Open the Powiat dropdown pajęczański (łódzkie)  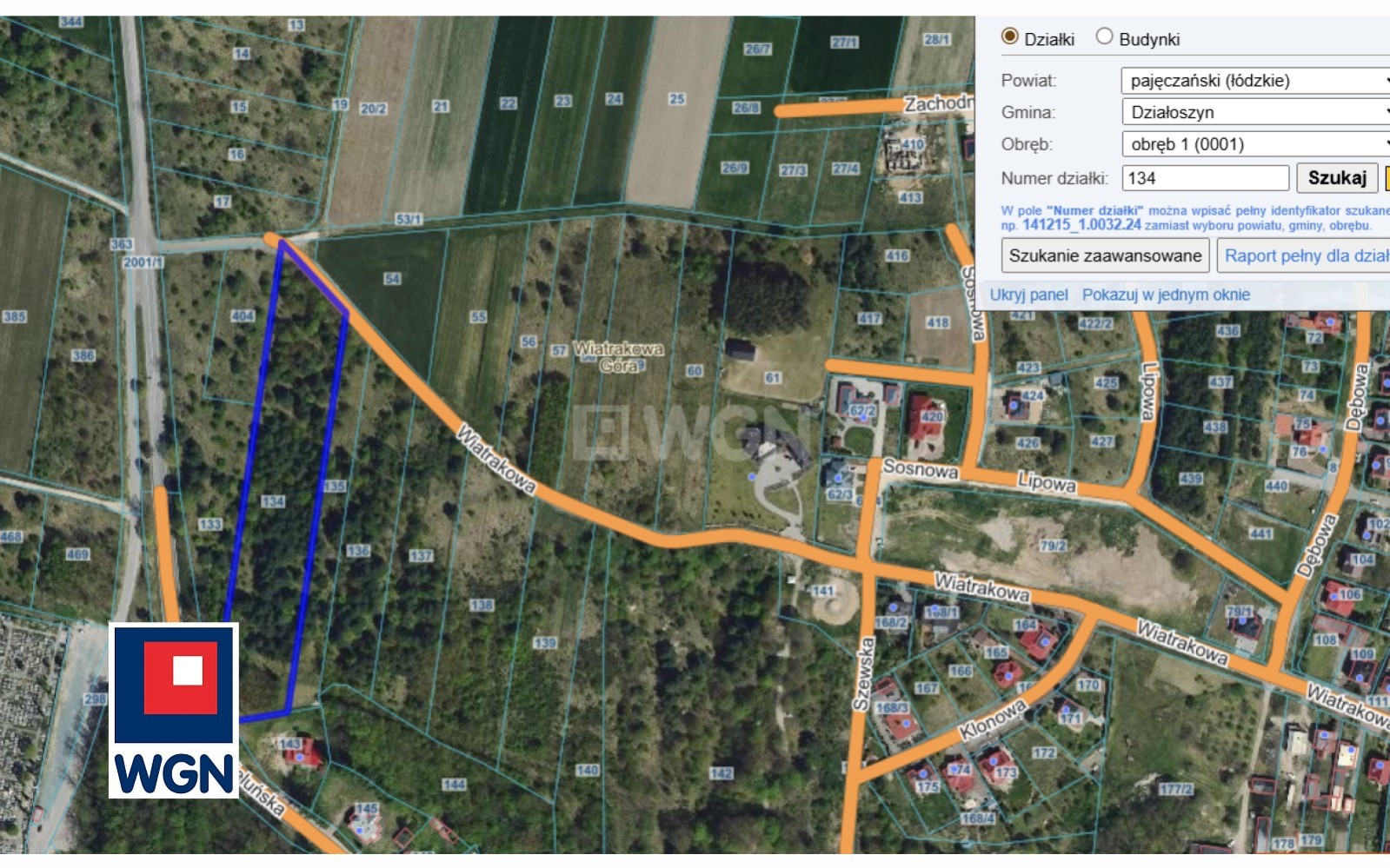click(1255, 81)
